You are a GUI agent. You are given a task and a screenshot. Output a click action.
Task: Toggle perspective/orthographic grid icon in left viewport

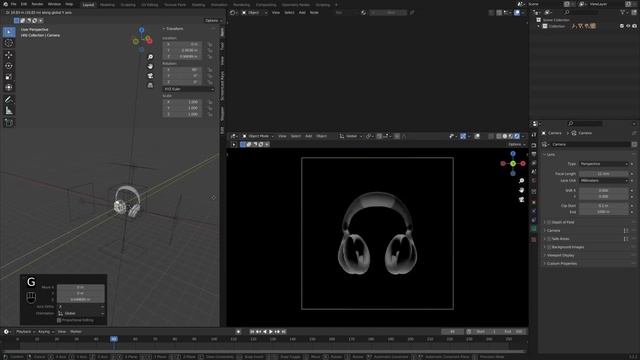(150, 85)
